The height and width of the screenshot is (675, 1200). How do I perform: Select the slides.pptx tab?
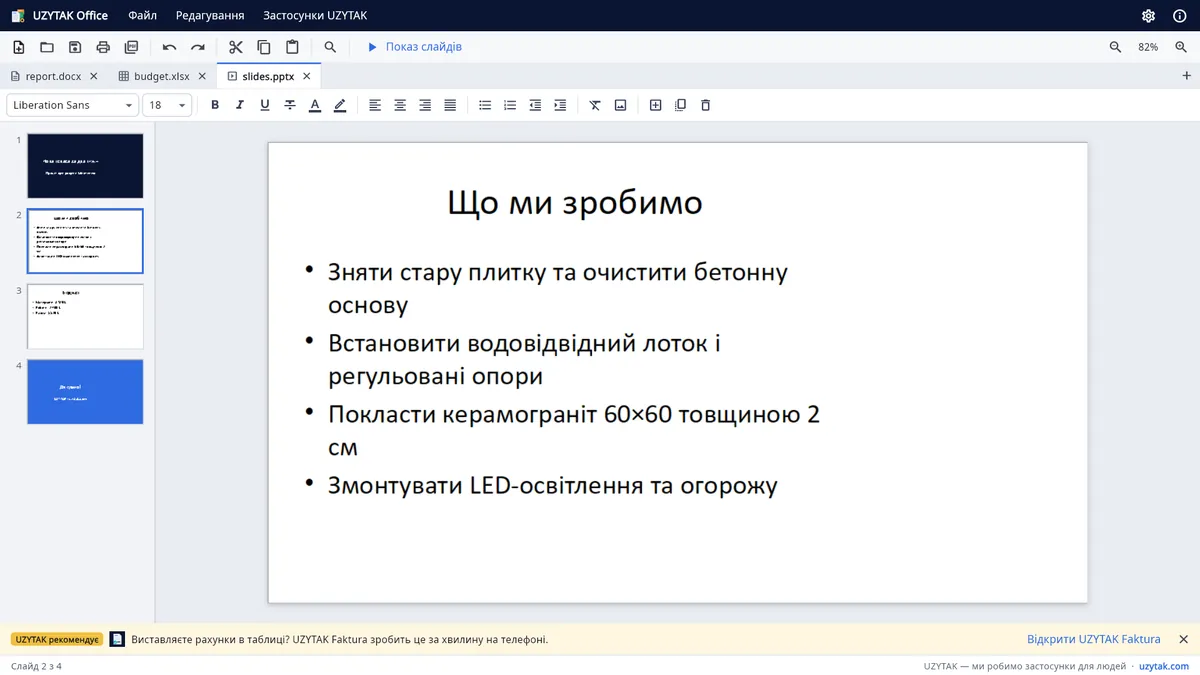269,76
